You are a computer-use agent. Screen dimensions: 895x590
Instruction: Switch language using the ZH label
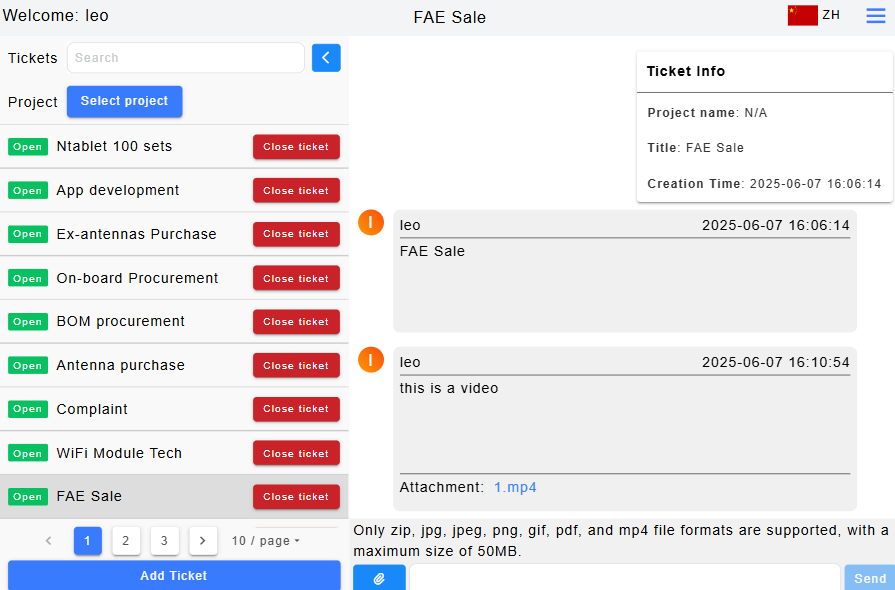[831, 15]
